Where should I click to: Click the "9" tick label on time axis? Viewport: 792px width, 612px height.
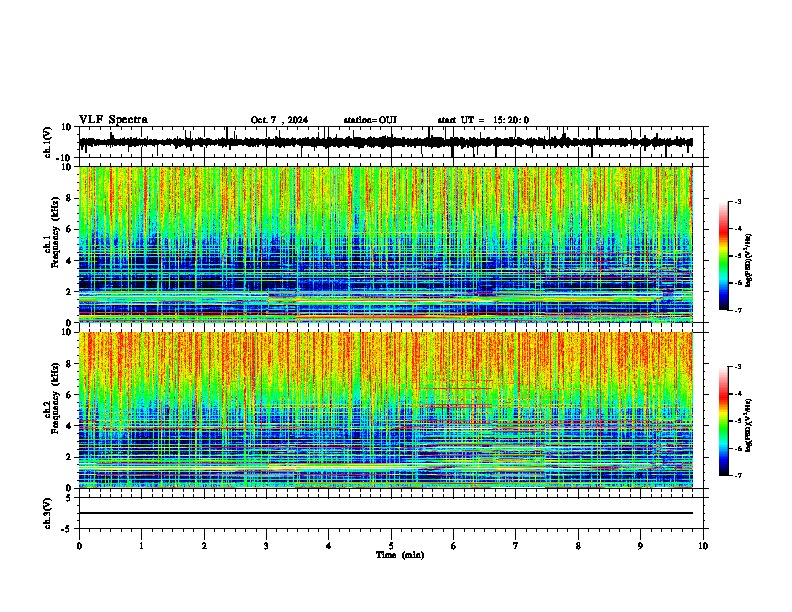[x=640, y=546]
